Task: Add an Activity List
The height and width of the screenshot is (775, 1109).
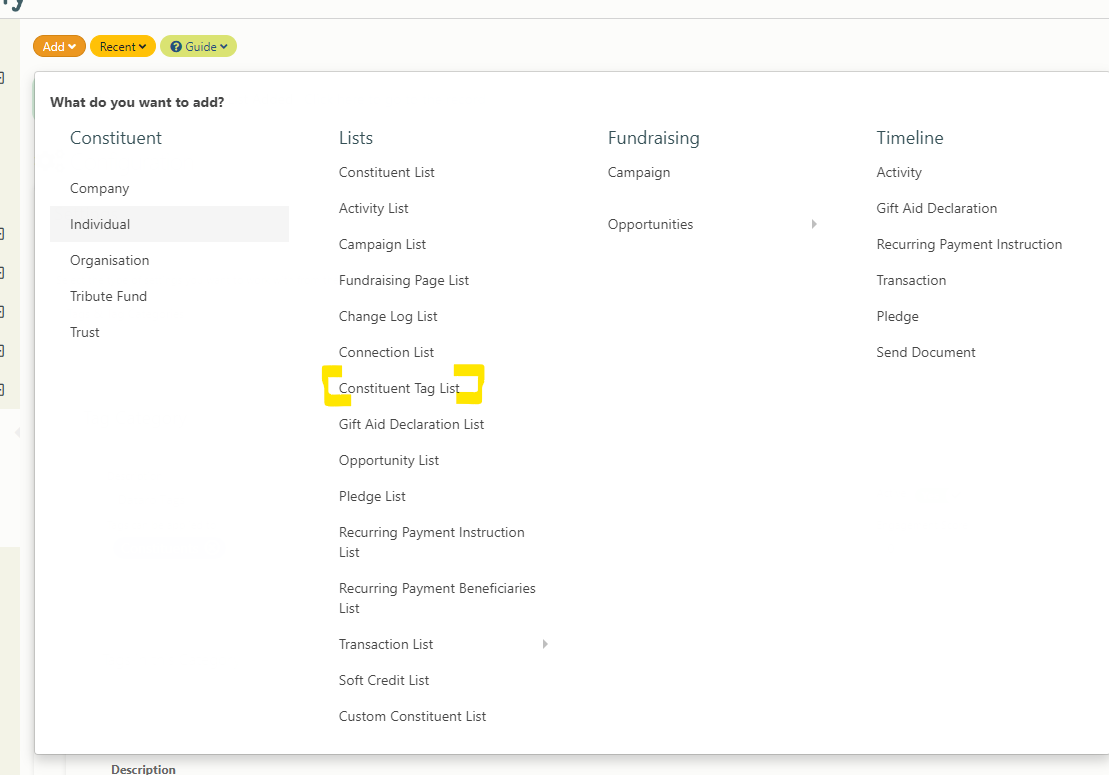Action: pos(373,209)
